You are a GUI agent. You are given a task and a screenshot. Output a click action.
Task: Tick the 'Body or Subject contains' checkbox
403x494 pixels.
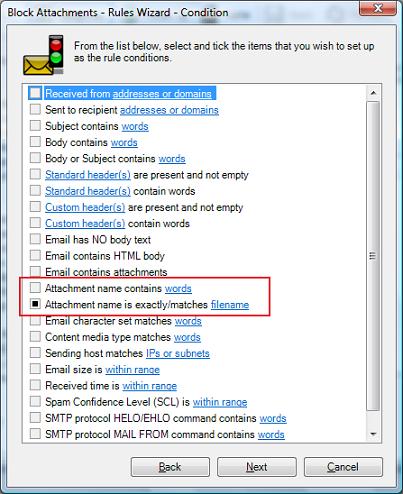point(35,158)
